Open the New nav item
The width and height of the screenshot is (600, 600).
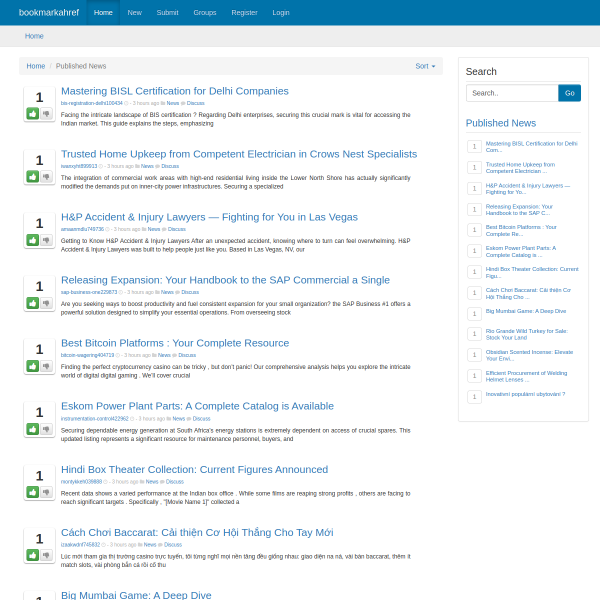coord(135,13)
